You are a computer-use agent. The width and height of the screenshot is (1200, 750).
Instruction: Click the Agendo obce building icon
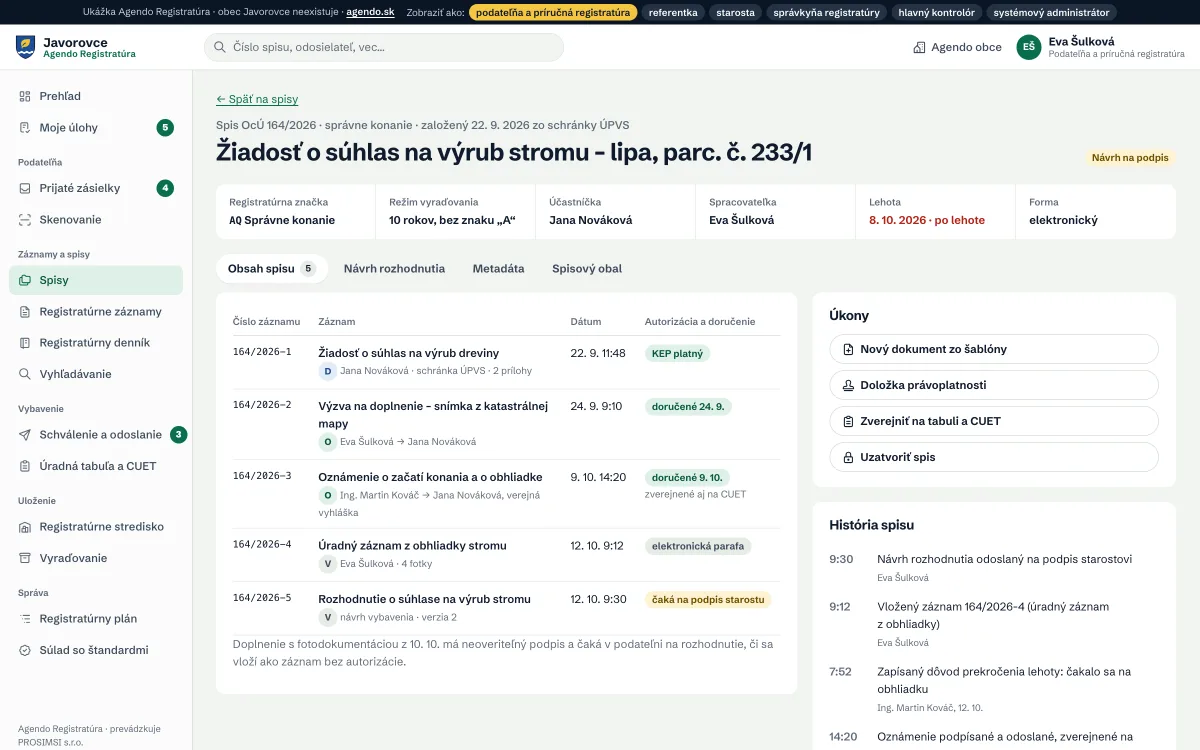(x=919, y=47)
